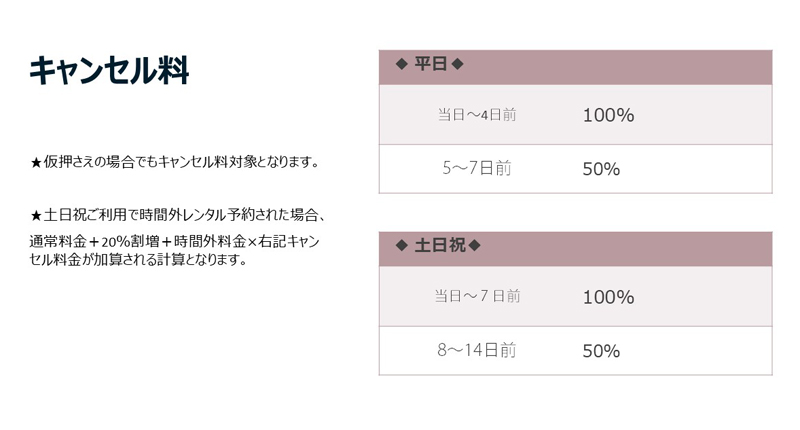Click 100% in the 土日祝 table
This screenshot has height=430, width=800.
[608, 297]
